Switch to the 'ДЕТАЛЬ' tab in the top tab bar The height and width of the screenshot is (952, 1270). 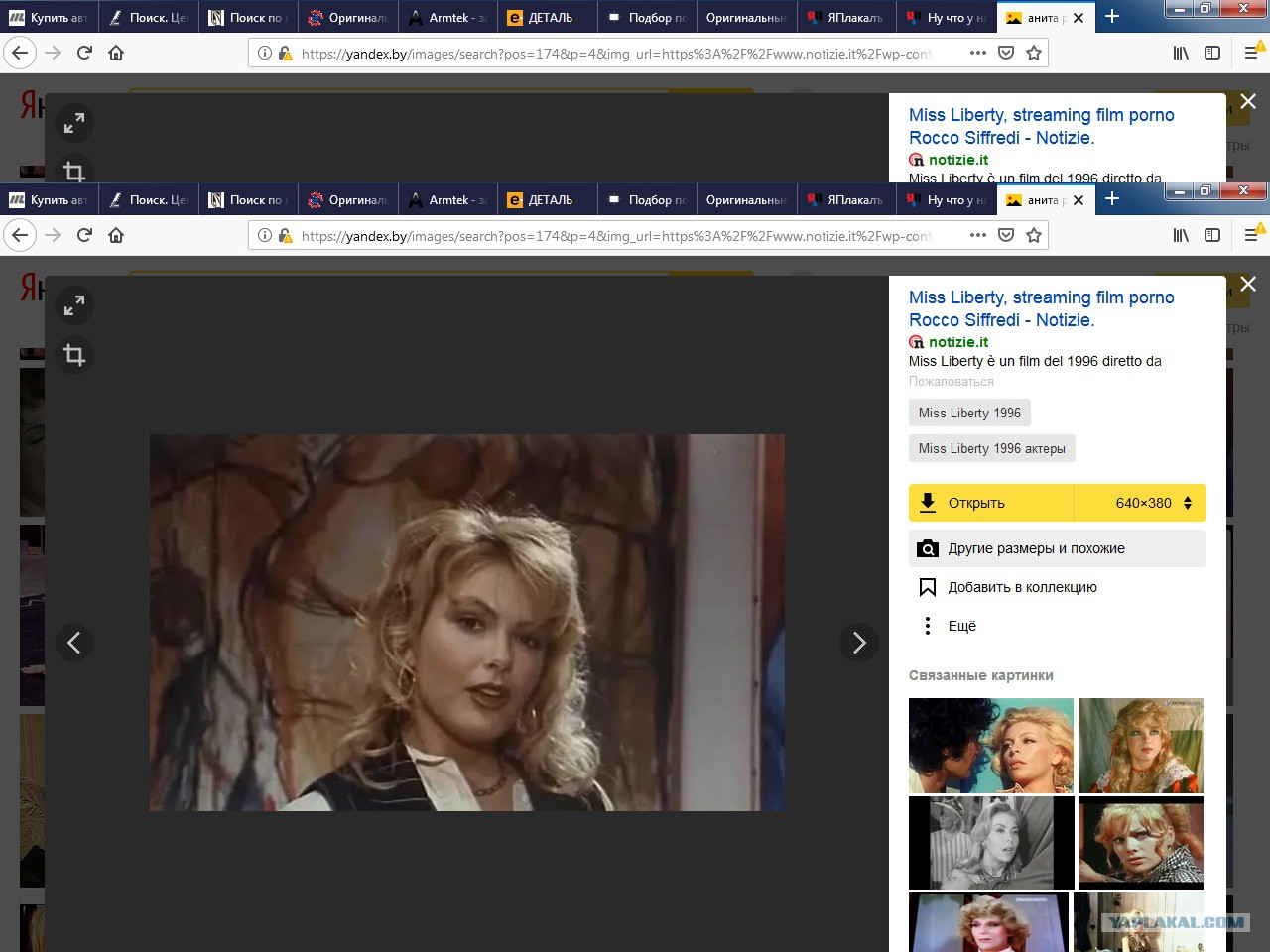[x=549, y=18]
